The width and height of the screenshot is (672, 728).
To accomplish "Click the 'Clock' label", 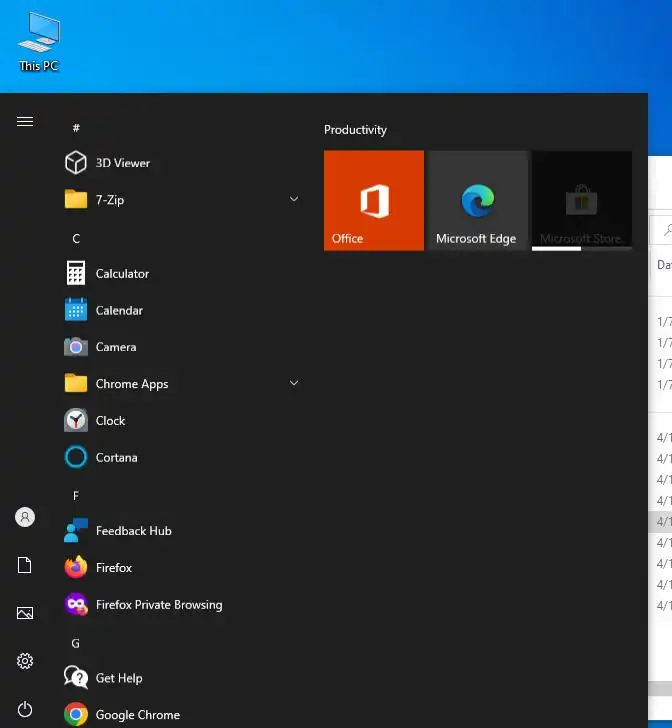I will (111, 421).
